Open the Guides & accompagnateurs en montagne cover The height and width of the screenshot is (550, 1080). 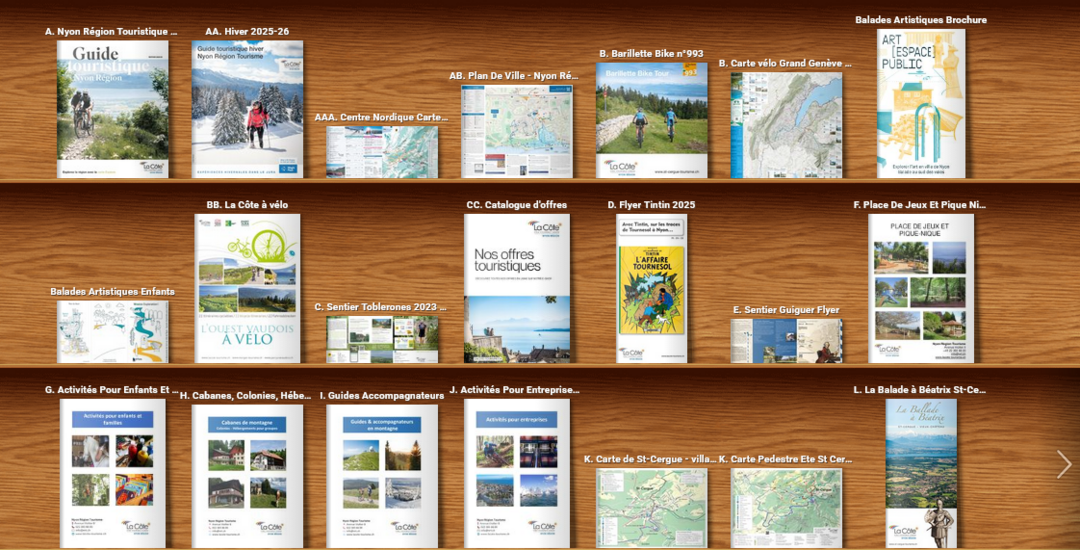(382, 476)
